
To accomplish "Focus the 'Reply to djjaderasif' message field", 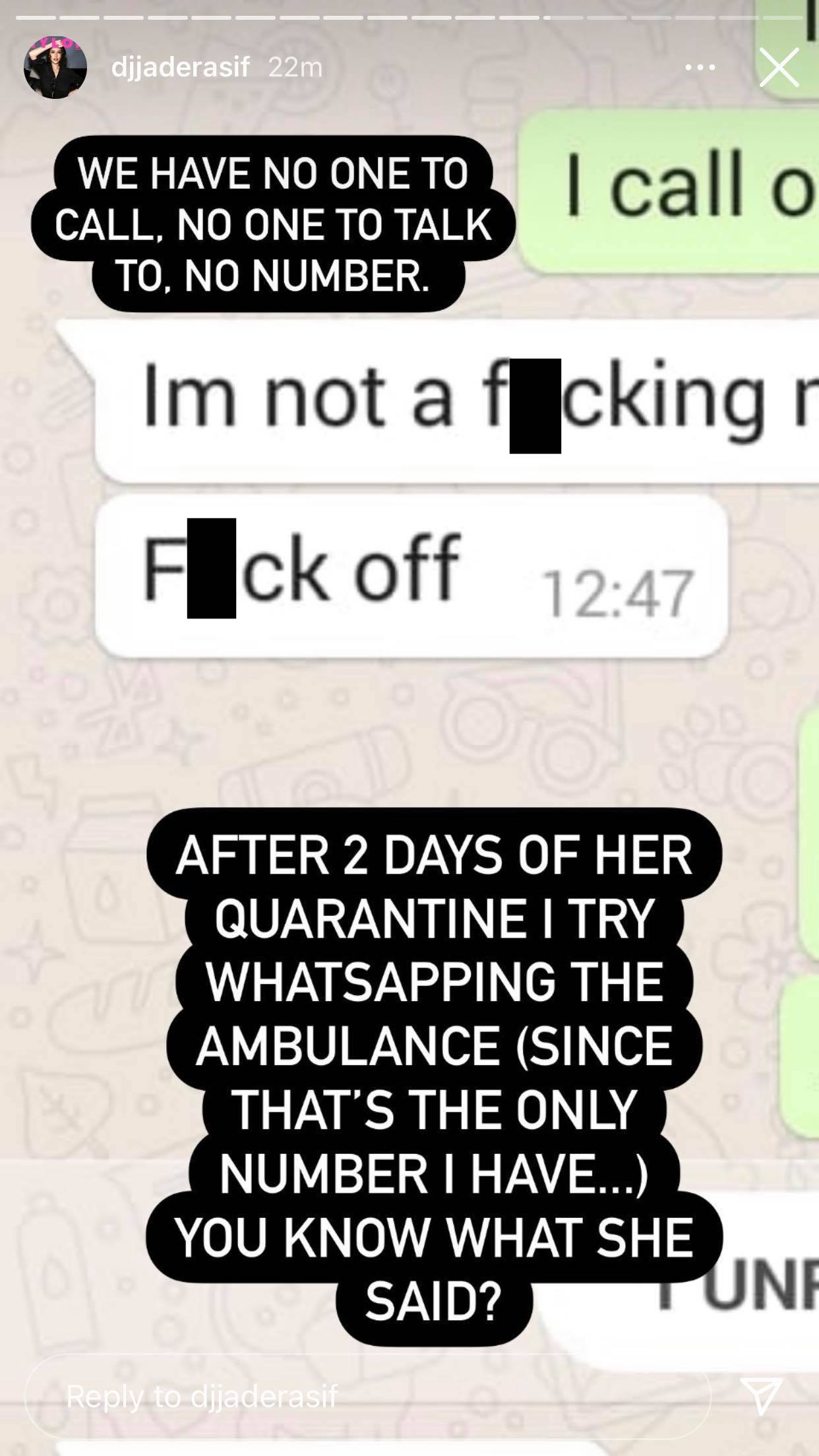I will pyautogui.click(x=368, y=1396).
